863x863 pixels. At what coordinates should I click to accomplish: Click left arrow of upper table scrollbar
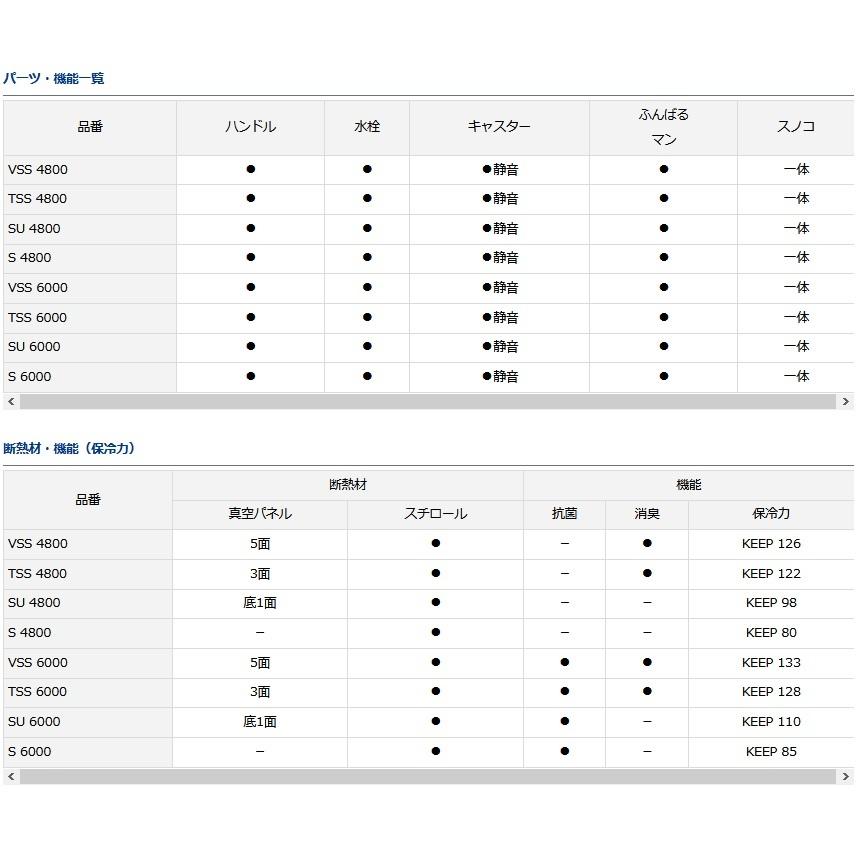[11, 402]
